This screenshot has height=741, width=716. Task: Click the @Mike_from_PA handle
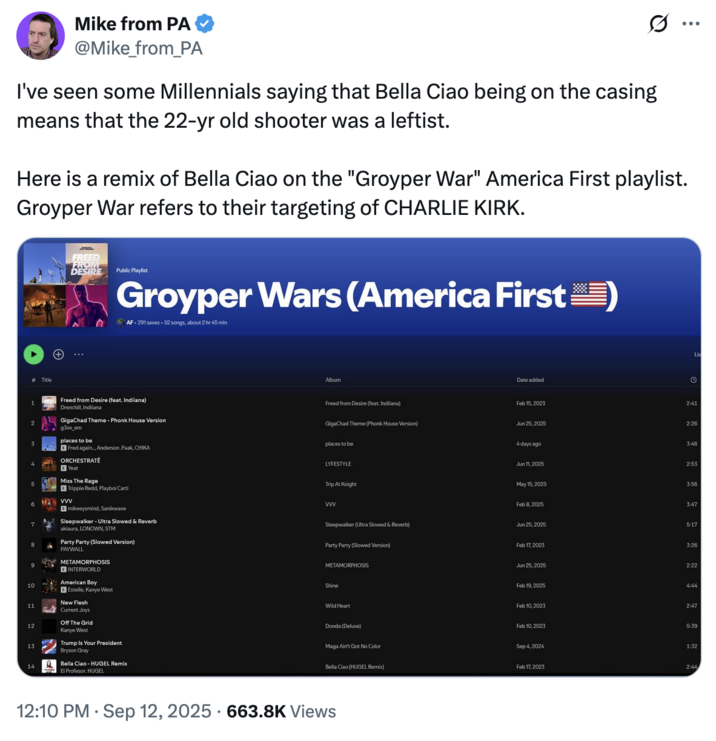138,47
